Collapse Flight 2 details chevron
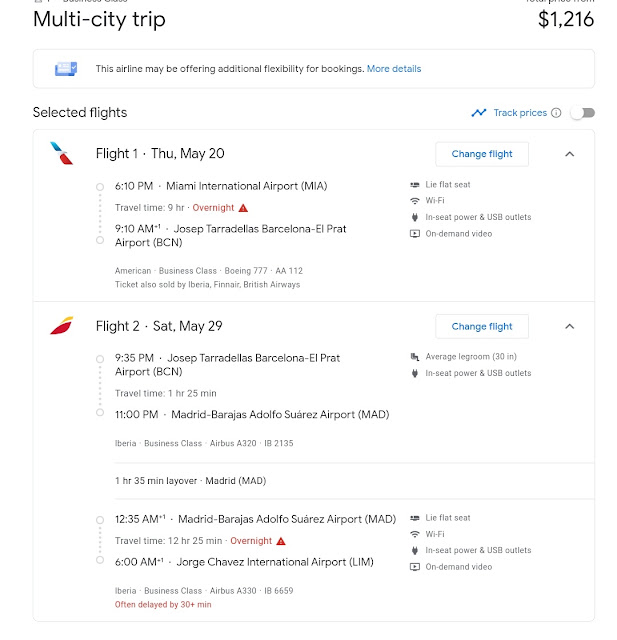This screenshot has height=640, width=617. pos(570,327)
